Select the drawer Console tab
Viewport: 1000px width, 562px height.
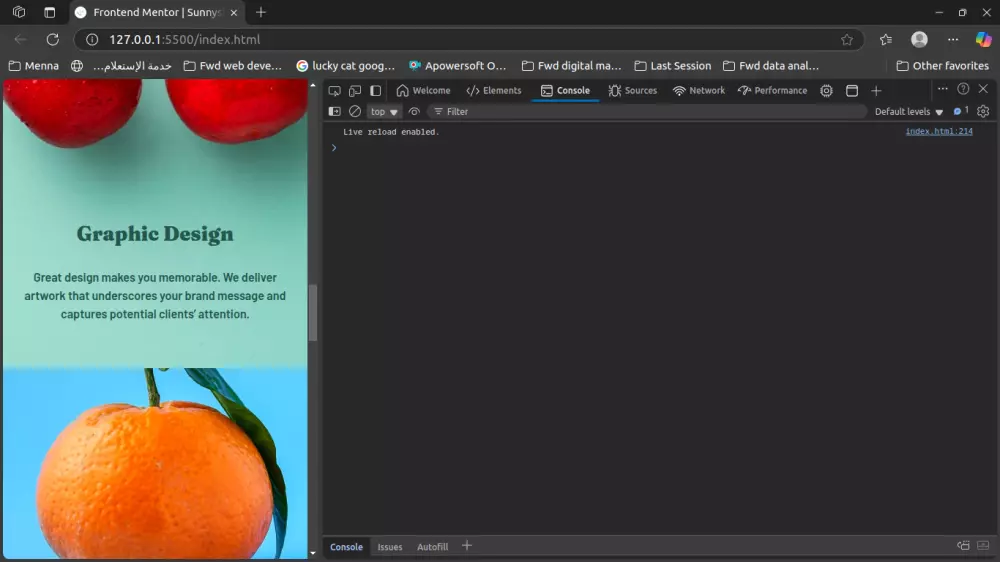tap(346, 547)
